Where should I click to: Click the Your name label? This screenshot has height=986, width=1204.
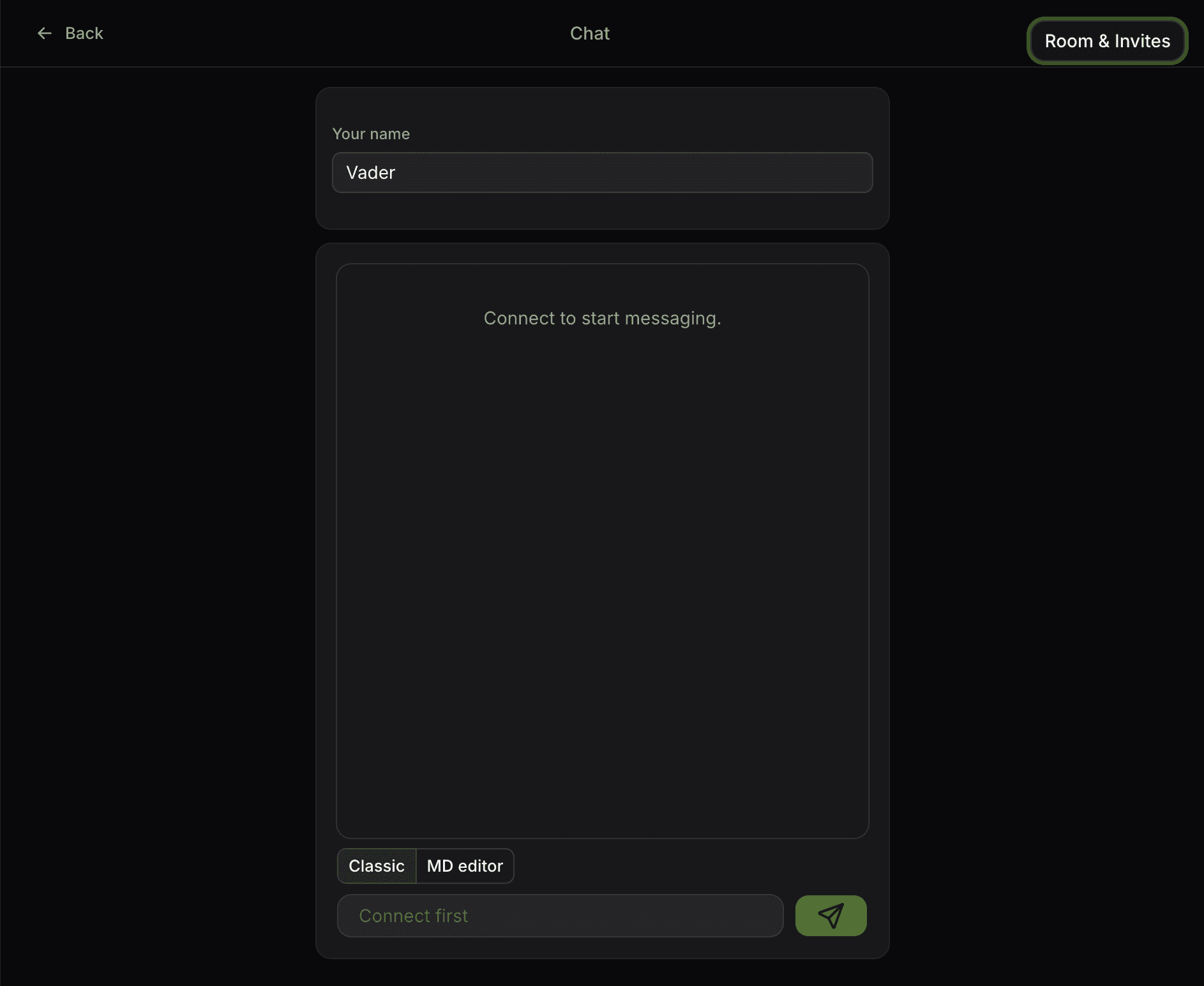pyautogui.click(x=371, y=133)
